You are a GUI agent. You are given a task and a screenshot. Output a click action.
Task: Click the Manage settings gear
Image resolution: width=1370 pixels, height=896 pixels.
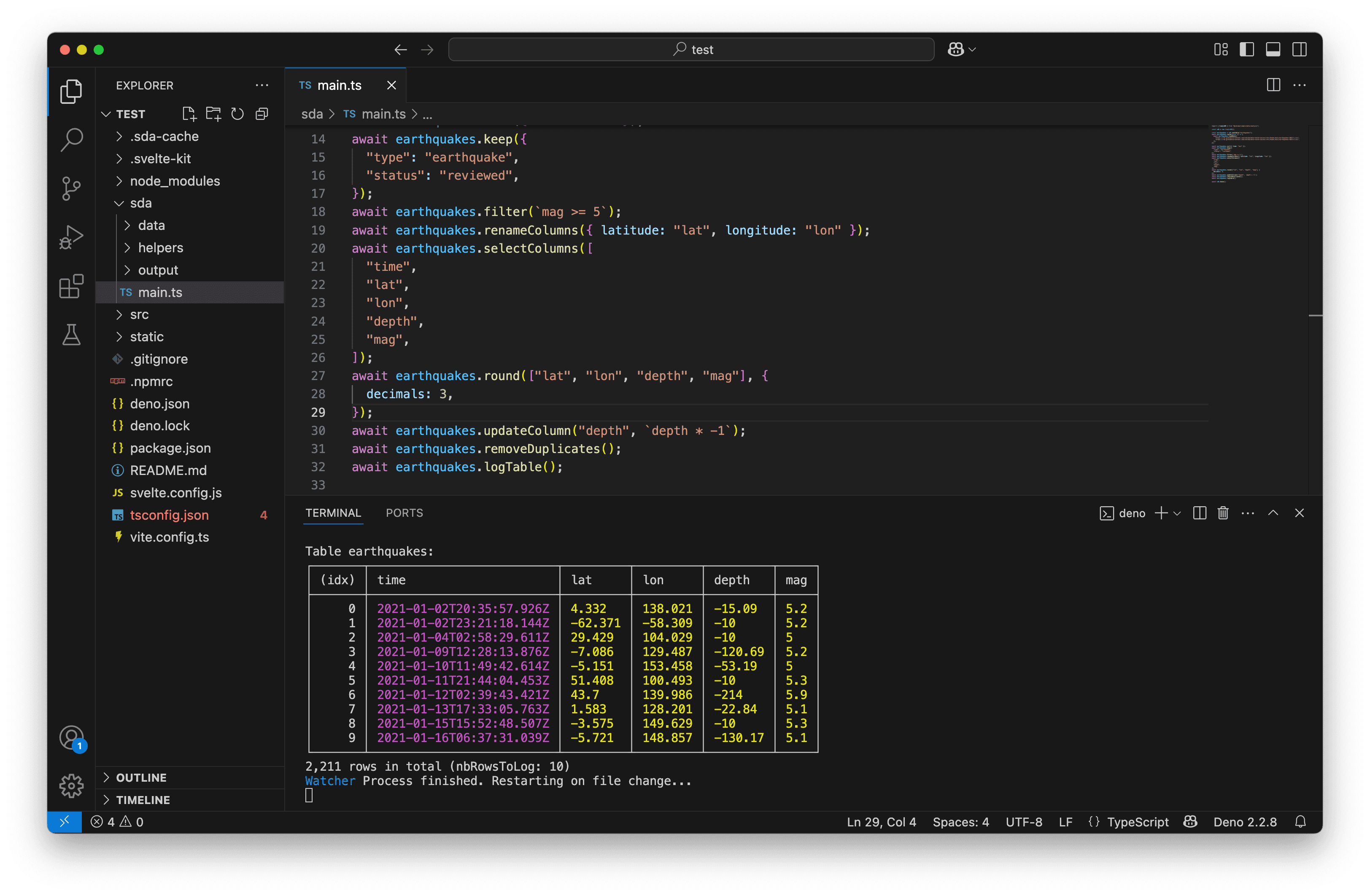71,785
